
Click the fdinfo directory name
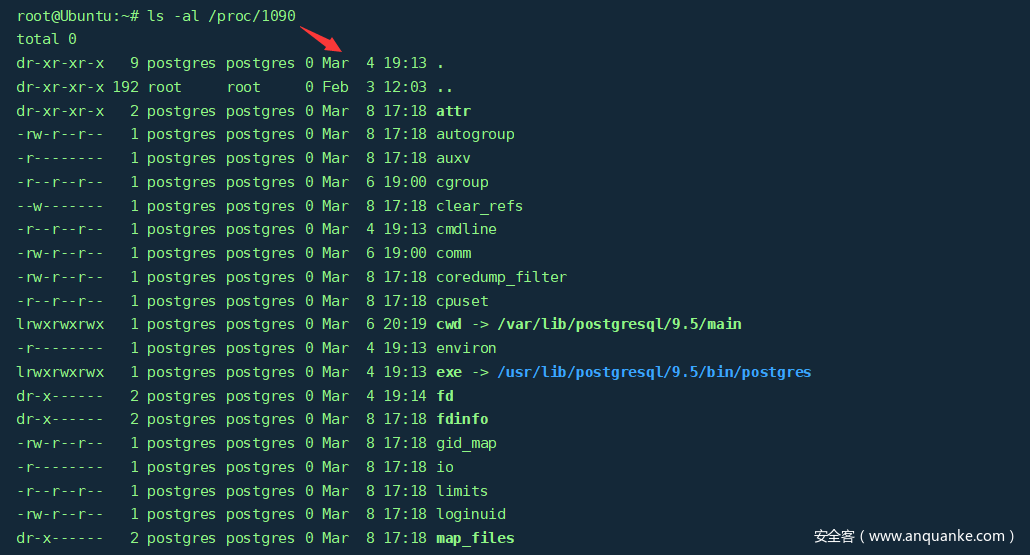462,419
